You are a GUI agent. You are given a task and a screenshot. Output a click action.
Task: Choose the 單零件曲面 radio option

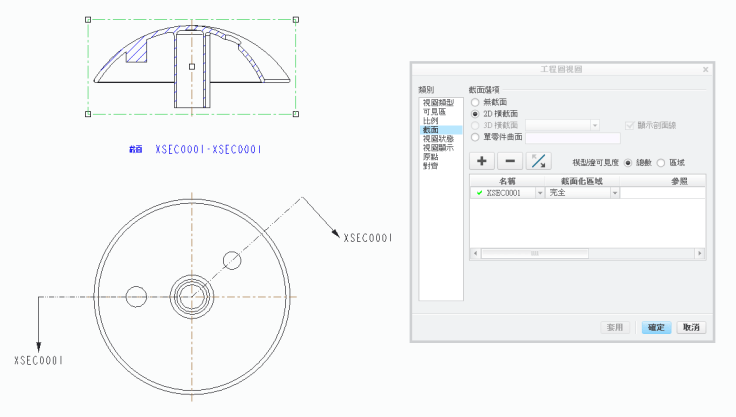coord(475,137)
